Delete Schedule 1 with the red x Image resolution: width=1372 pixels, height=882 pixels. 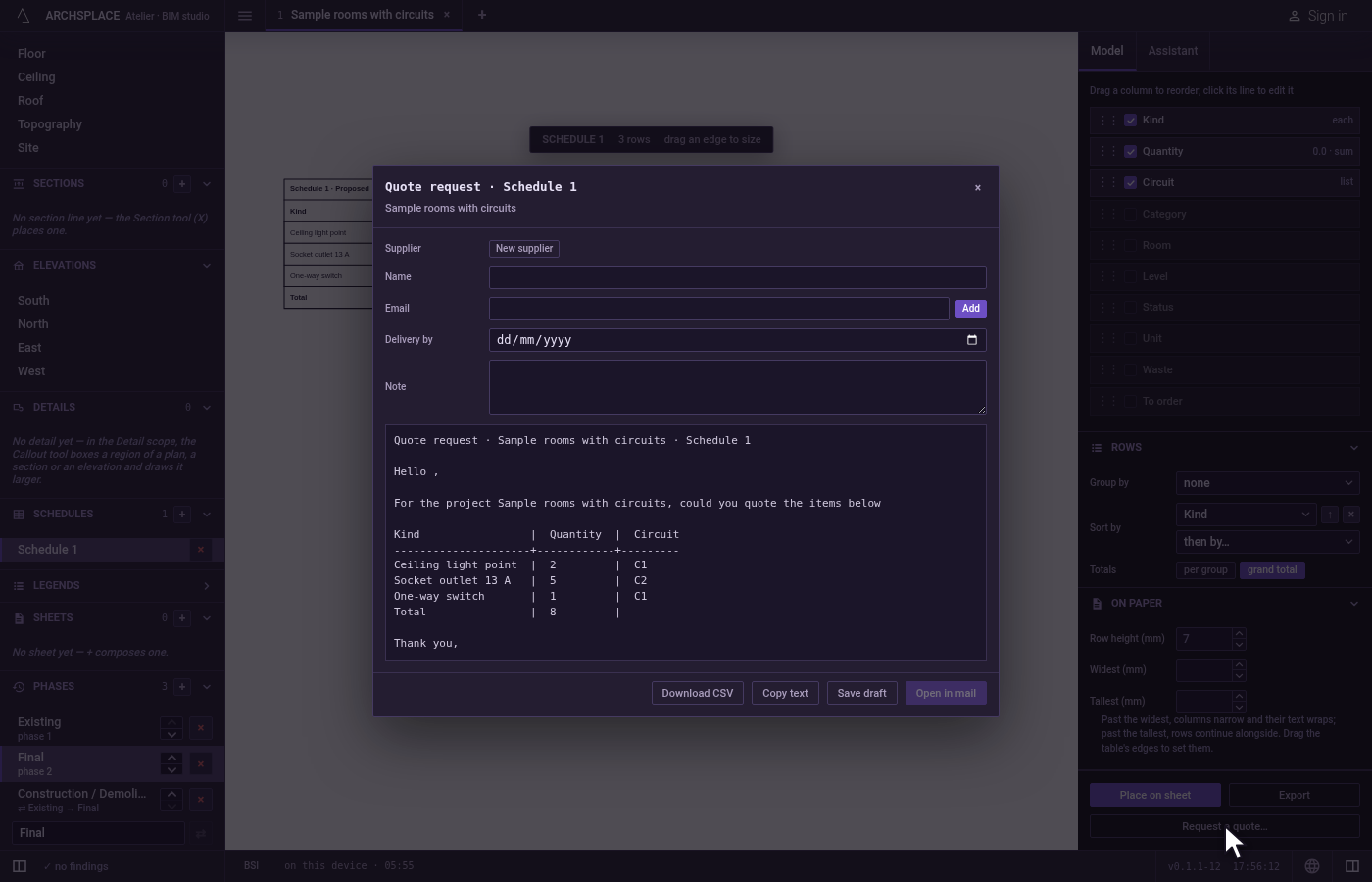[x=201, y=550]
